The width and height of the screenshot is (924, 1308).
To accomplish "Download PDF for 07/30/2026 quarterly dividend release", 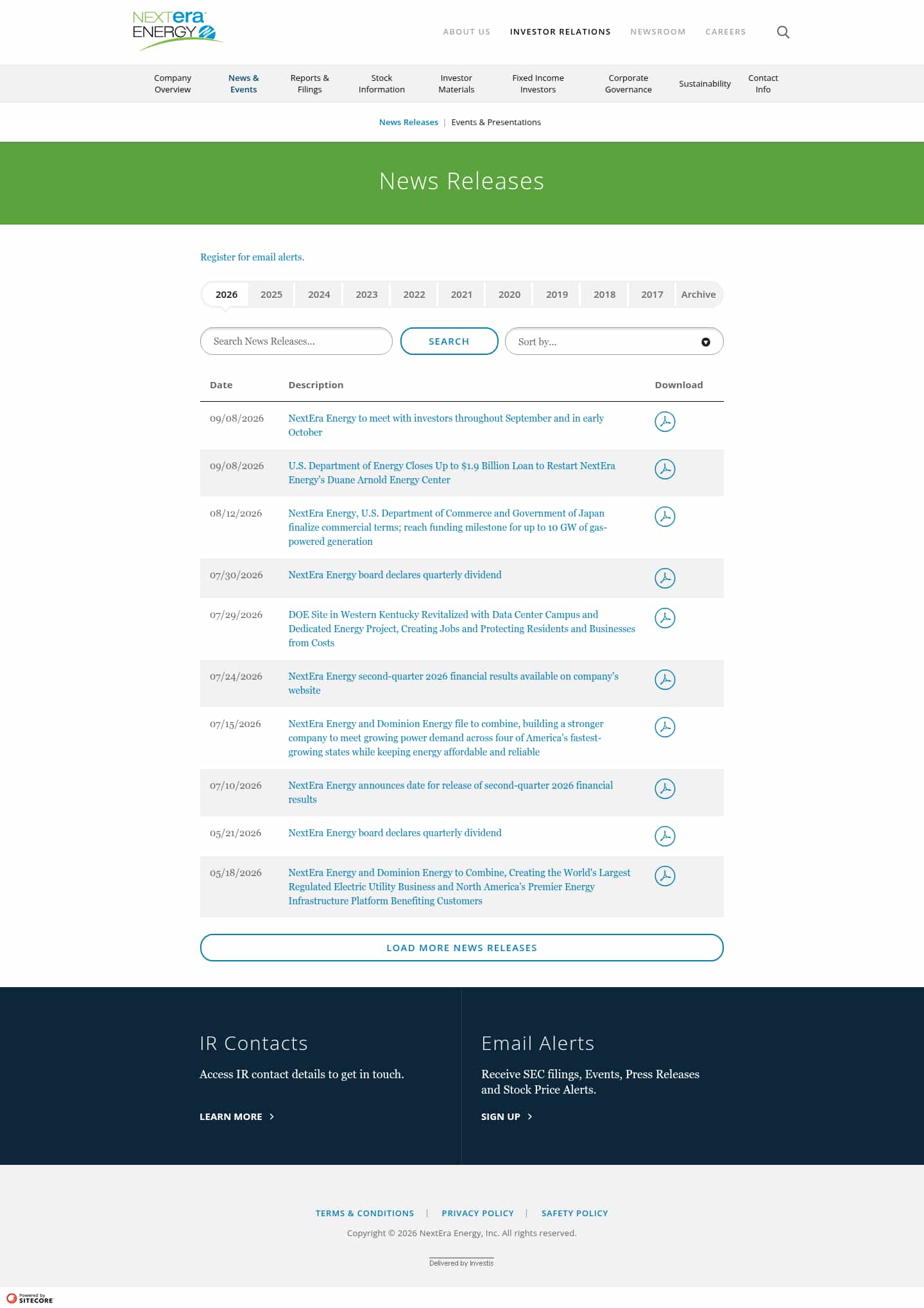I will pos(665,578).
